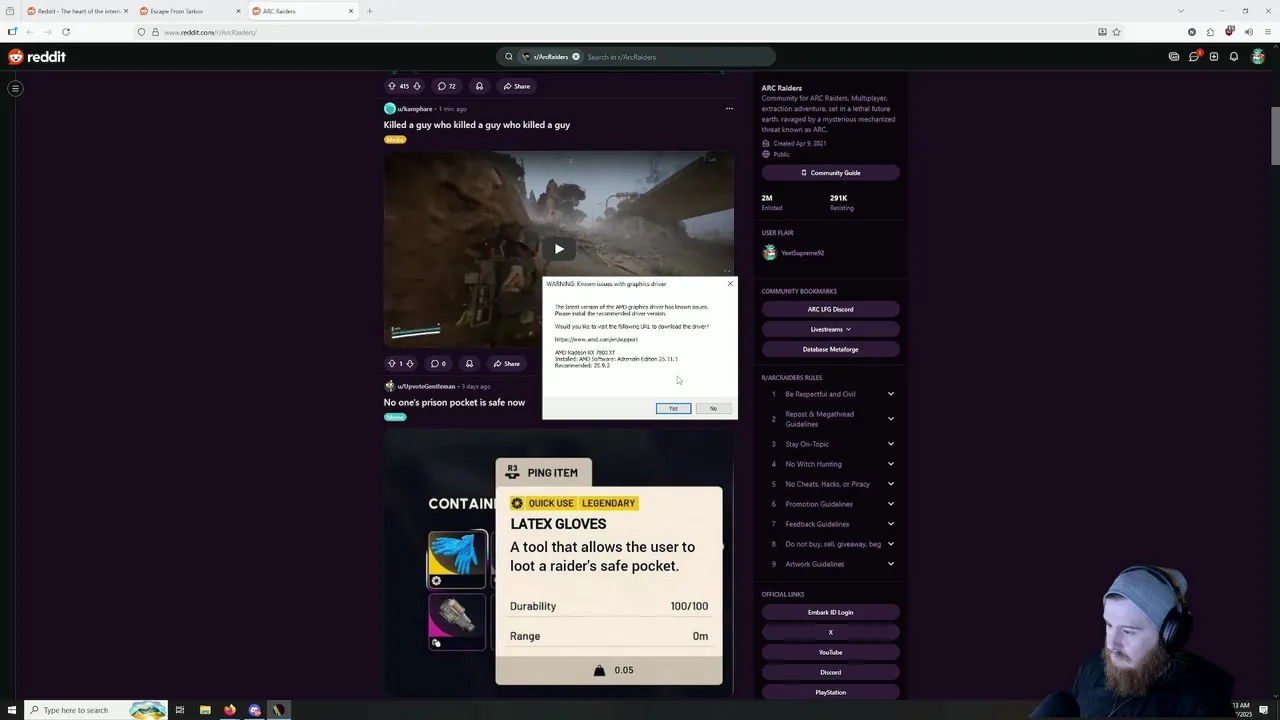
Task: Open Reddit notifications bell
Action: (x=1234, y=57)
